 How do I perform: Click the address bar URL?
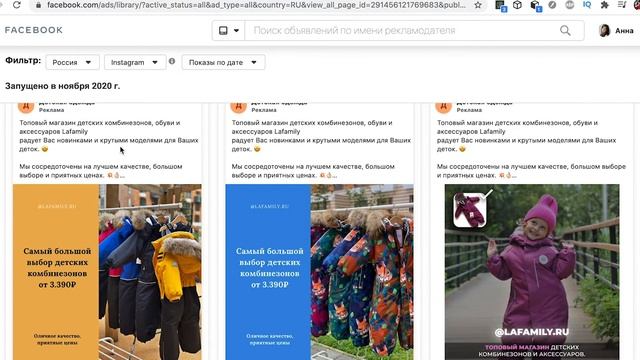tap(256, 5)
